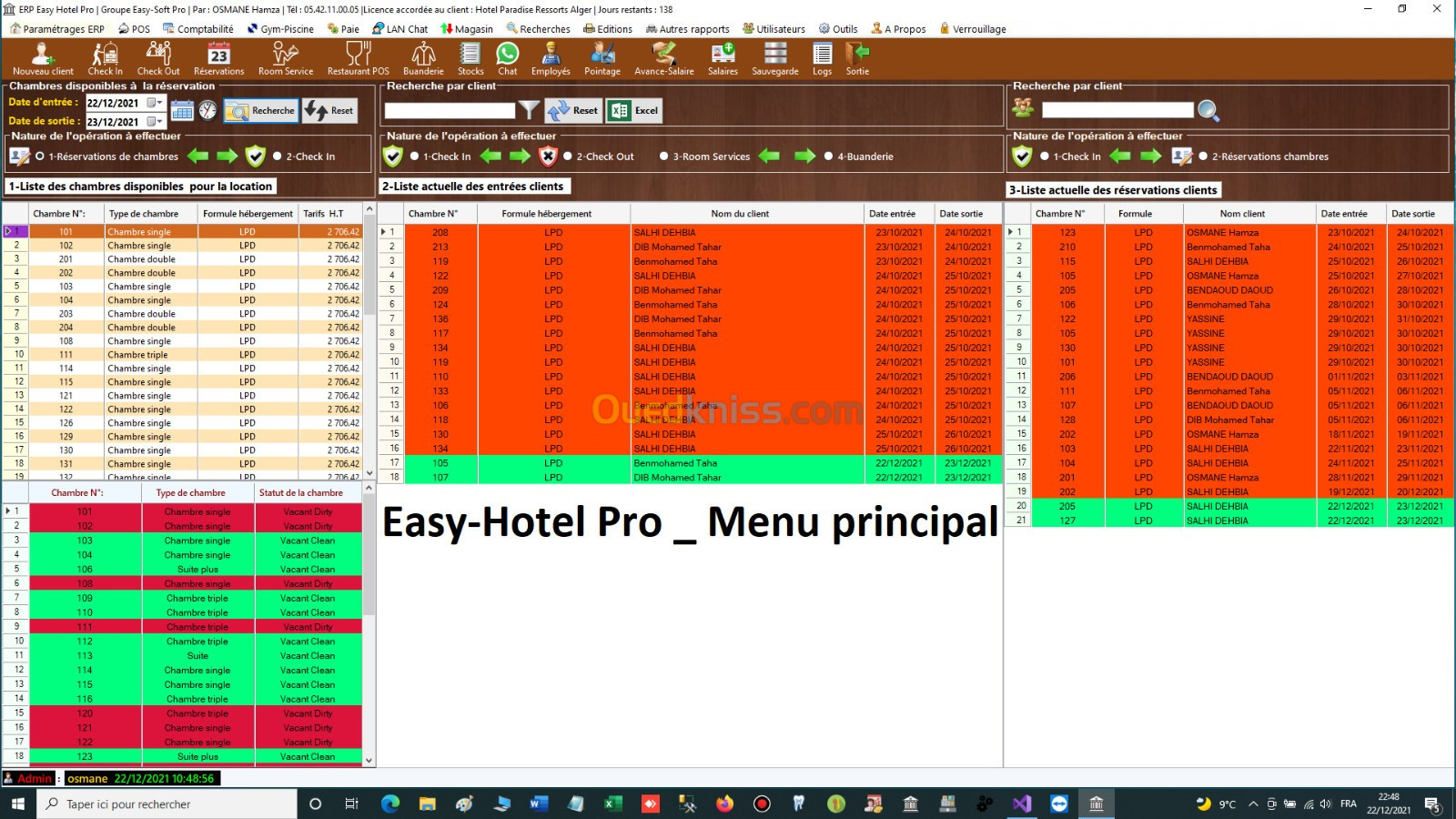Click the available rooms table scroll-down arrow
Viewport: 1456px width, 819px height.
click(369, 473)
